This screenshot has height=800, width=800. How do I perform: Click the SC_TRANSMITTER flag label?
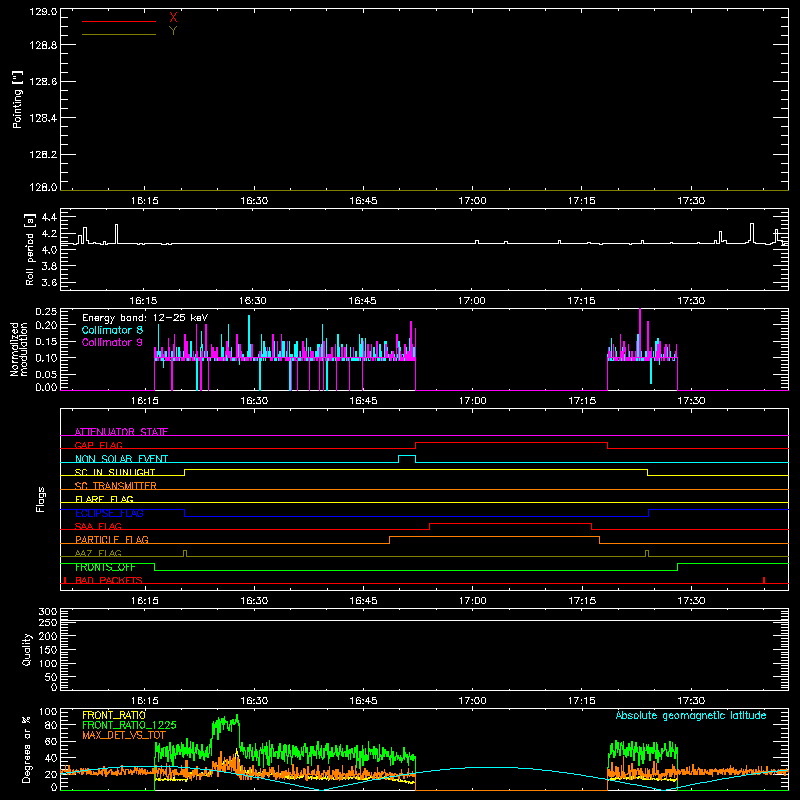coord(116,486)
